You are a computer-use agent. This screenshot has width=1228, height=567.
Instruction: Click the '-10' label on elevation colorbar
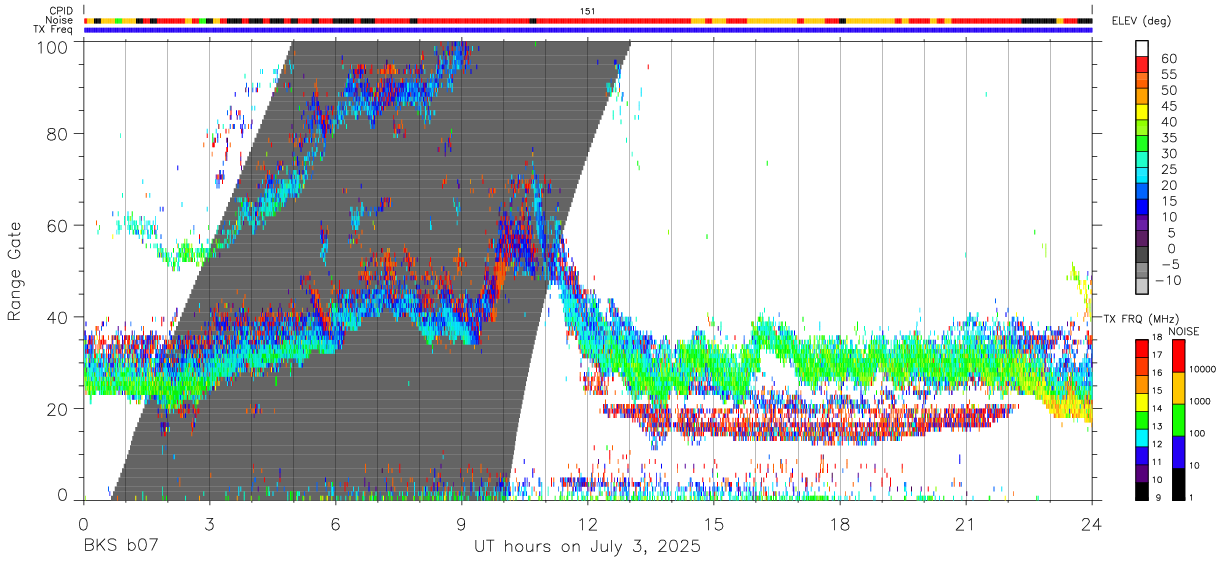click(1166, 280)
